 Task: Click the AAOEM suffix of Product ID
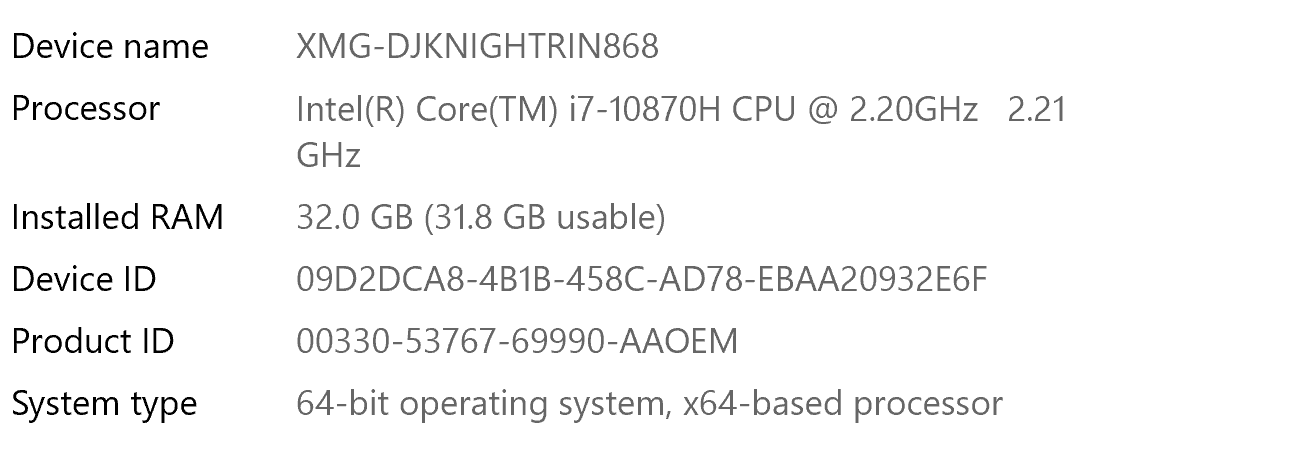tap(680, 342)
